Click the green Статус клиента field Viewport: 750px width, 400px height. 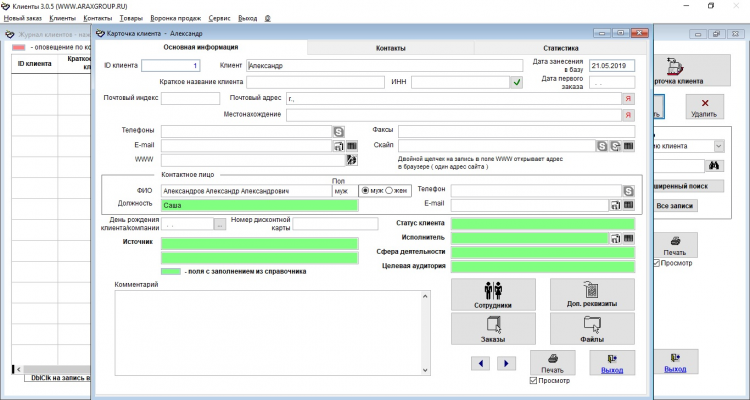click(542, 224)
